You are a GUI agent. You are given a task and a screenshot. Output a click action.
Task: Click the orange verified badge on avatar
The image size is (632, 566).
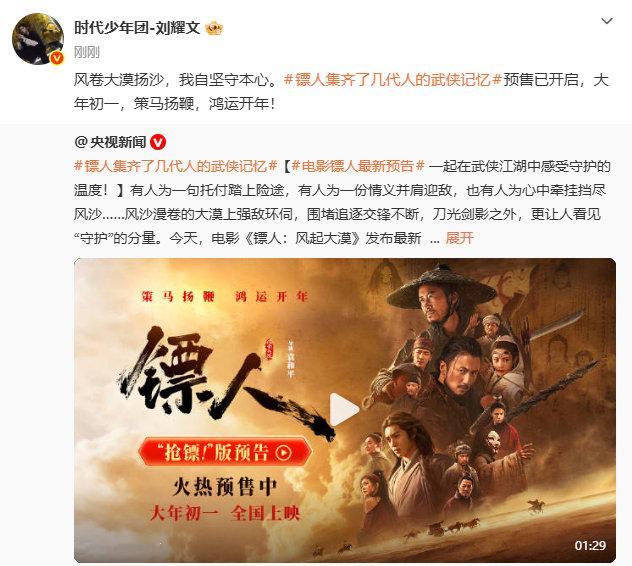tap(57, 58)
